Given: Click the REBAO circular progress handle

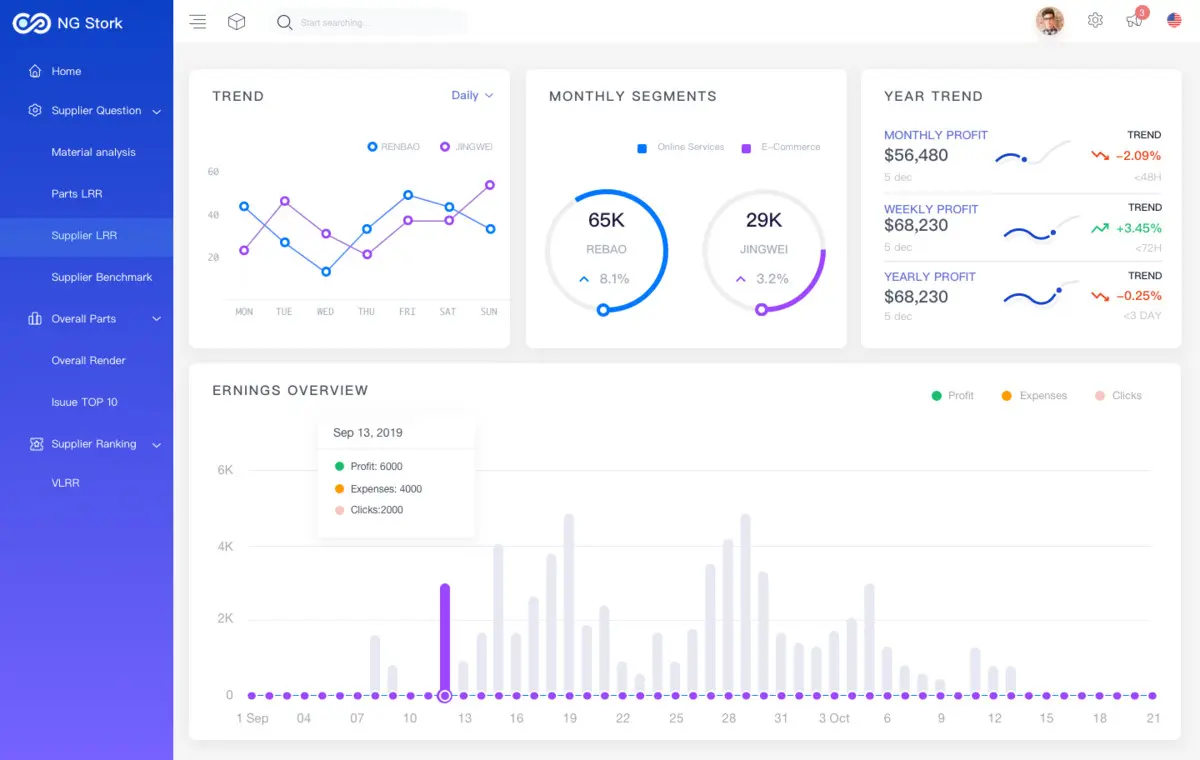Looking at the screenshot, I should [x=603, y=310].
